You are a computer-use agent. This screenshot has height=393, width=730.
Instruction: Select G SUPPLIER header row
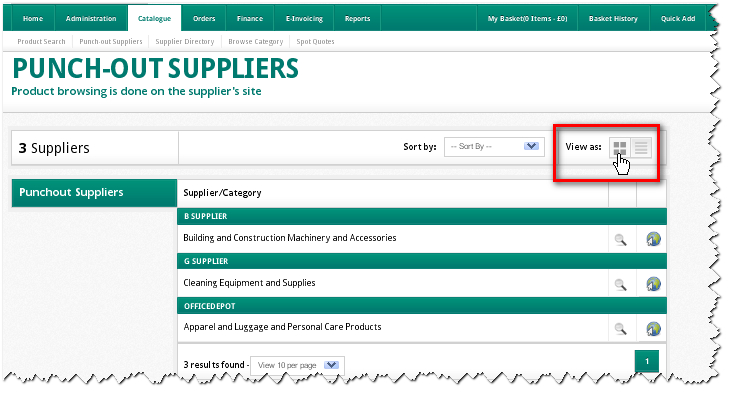coord(422,261)
